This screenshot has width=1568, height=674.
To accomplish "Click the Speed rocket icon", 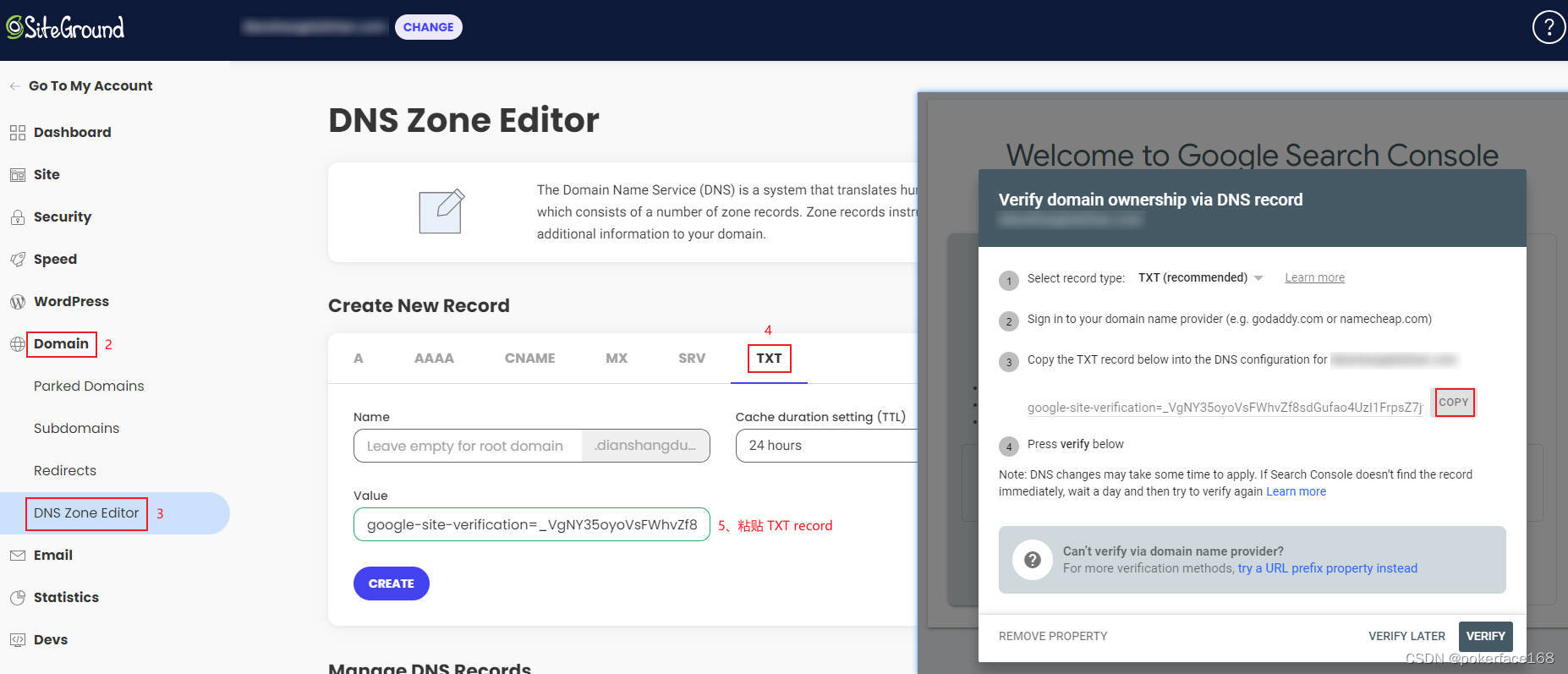I will point(17,260).
